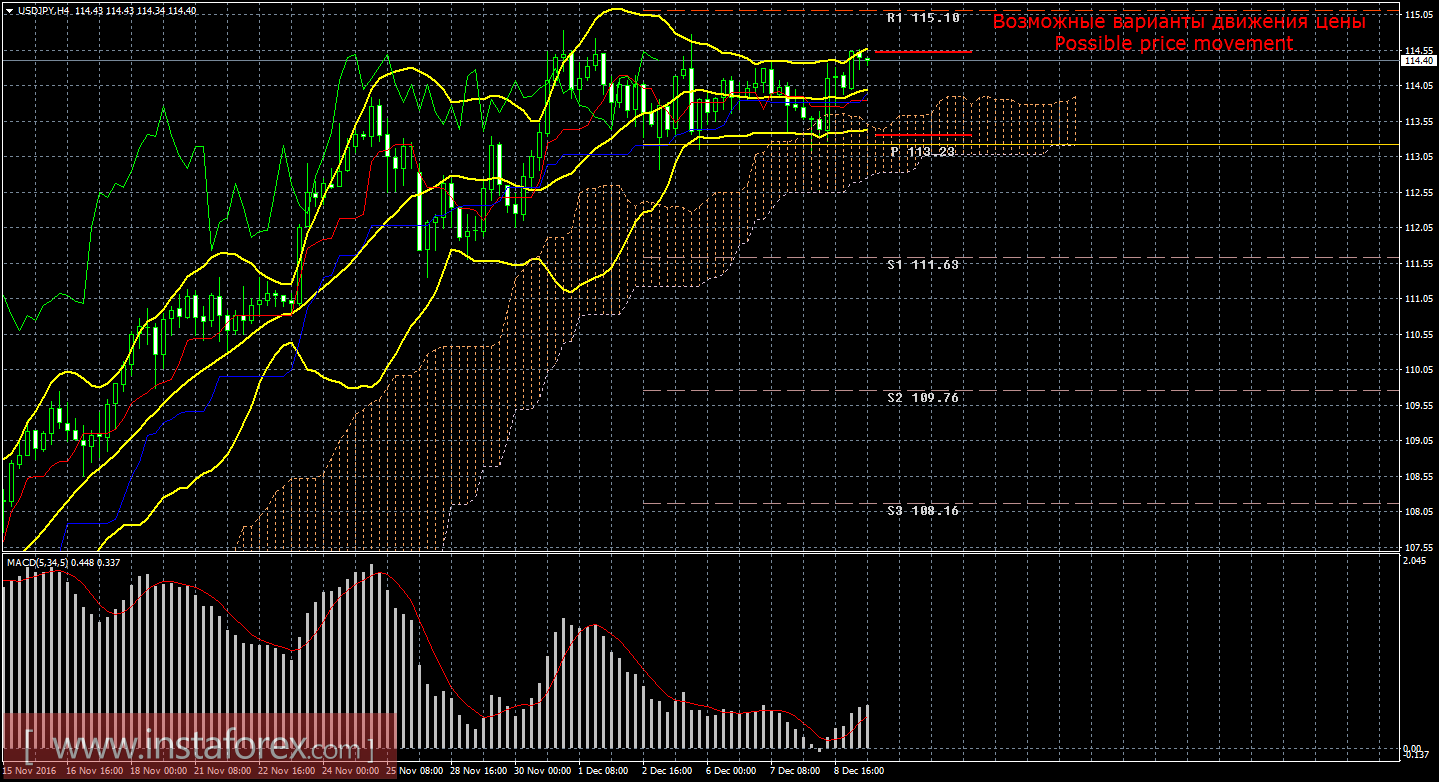Click the latest MACD histogram bar
Screen dimensions: 1439x782
tap(867, 727)
